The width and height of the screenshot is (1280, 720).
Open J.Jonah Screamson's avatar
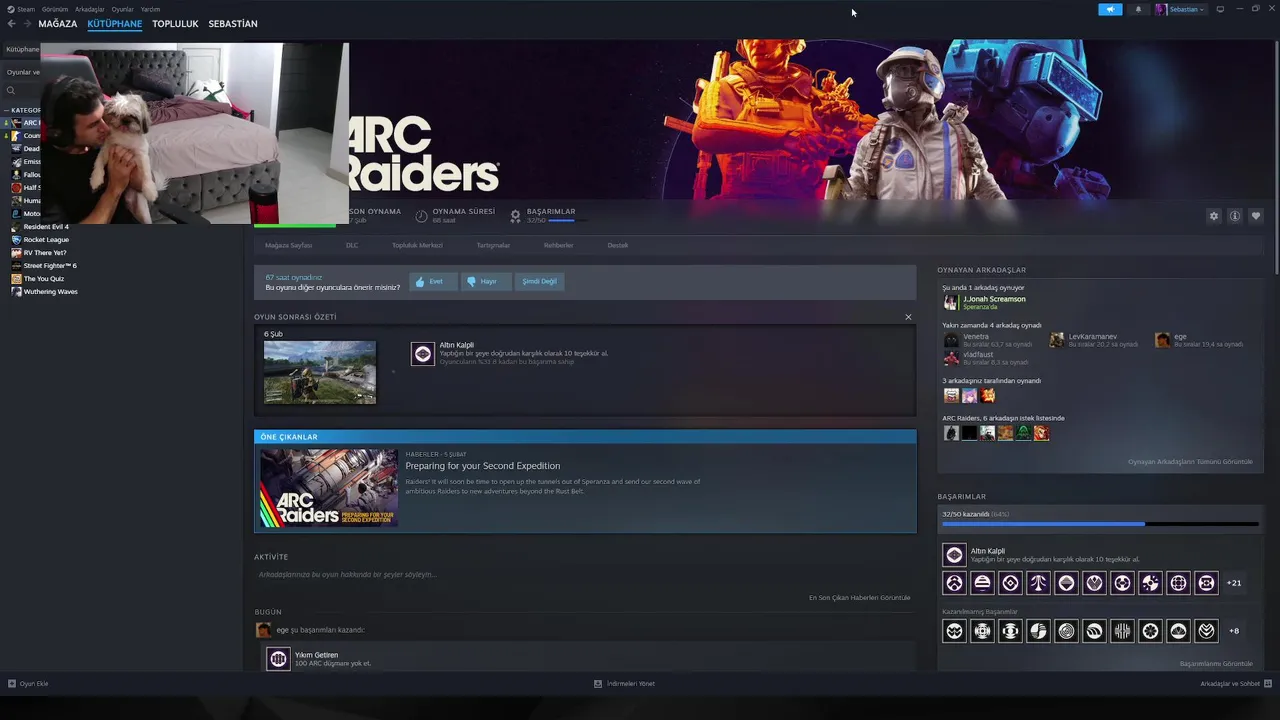951,302
